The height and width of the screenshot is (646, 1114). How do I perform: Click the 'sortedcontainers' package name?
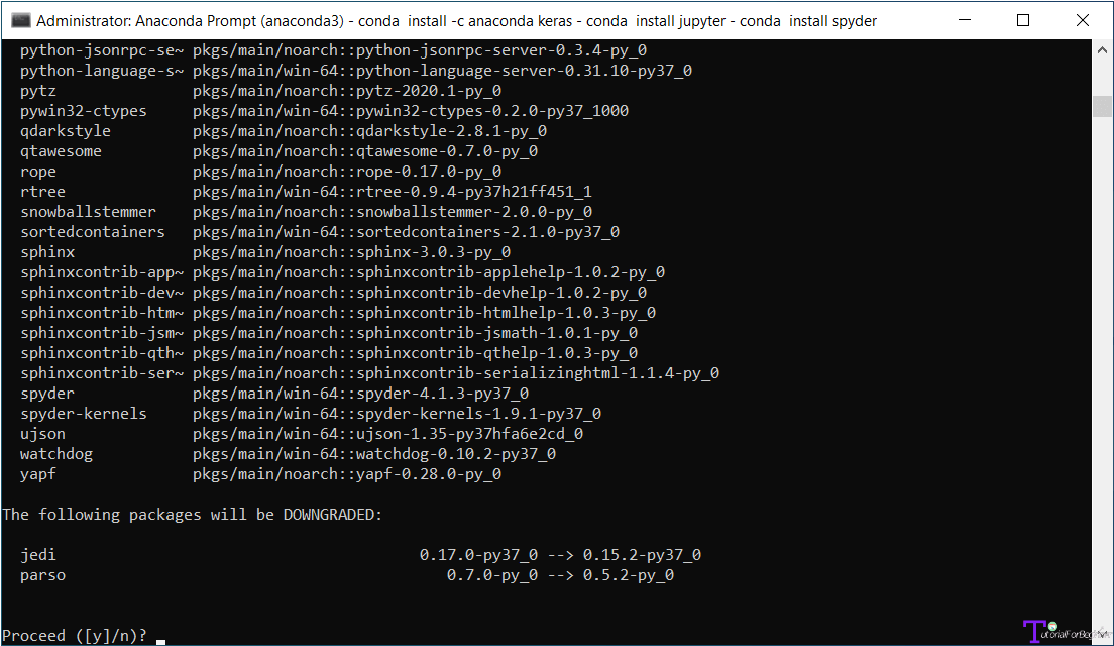pyautogui.click(x=92, y=232)
